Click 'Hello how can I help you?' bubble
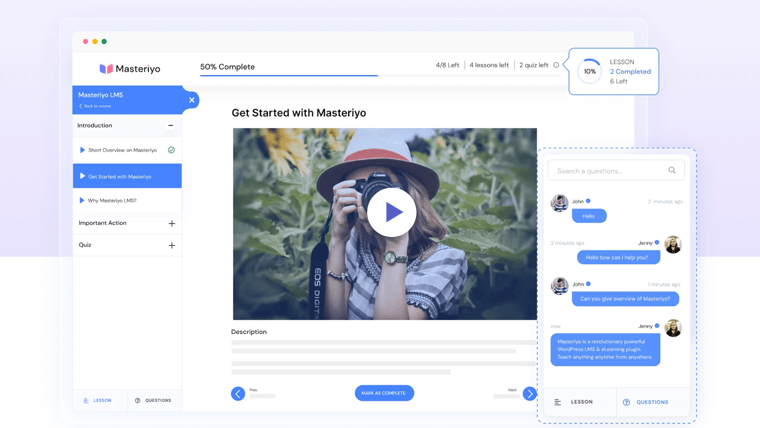 618,257
